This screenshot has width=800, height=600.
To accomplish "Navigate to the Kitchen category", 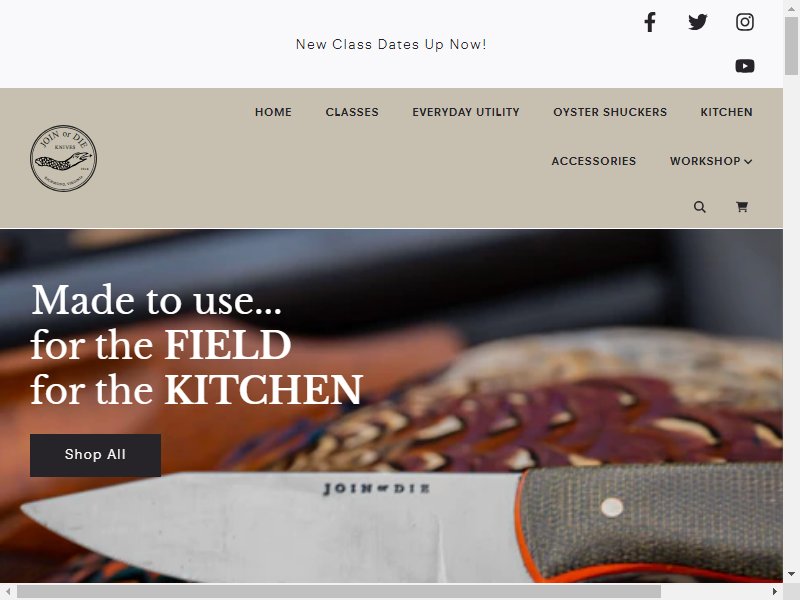I will pos(727,112).
